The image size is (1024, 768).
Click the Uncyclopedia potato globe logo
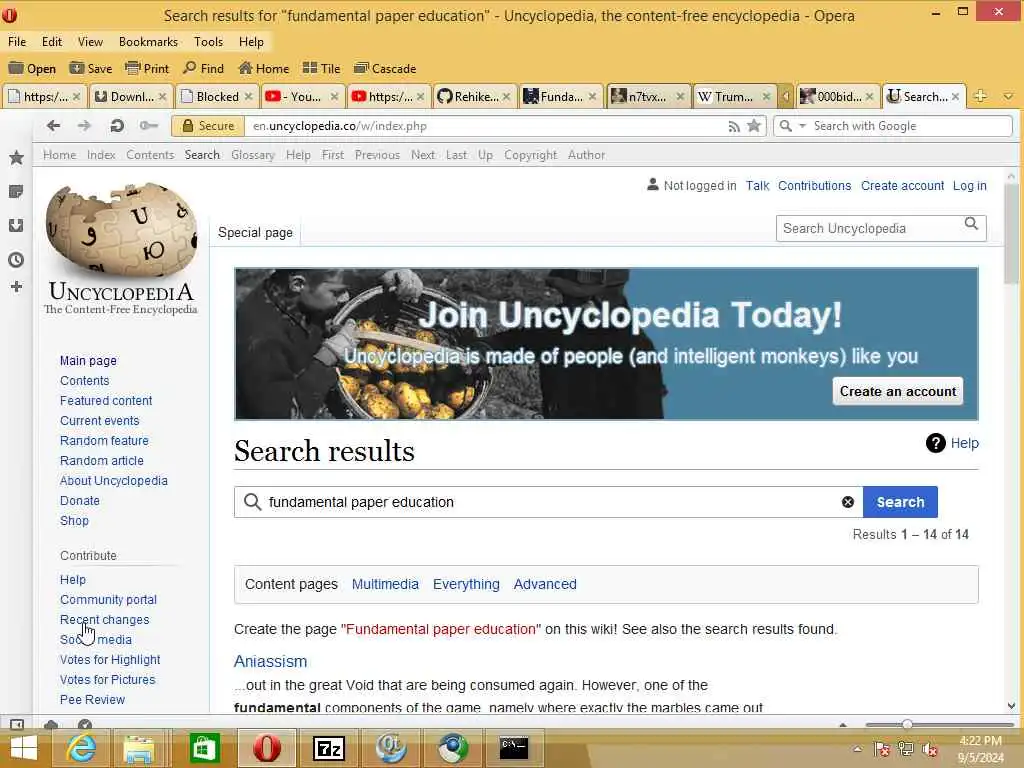(x=121, y=229)
